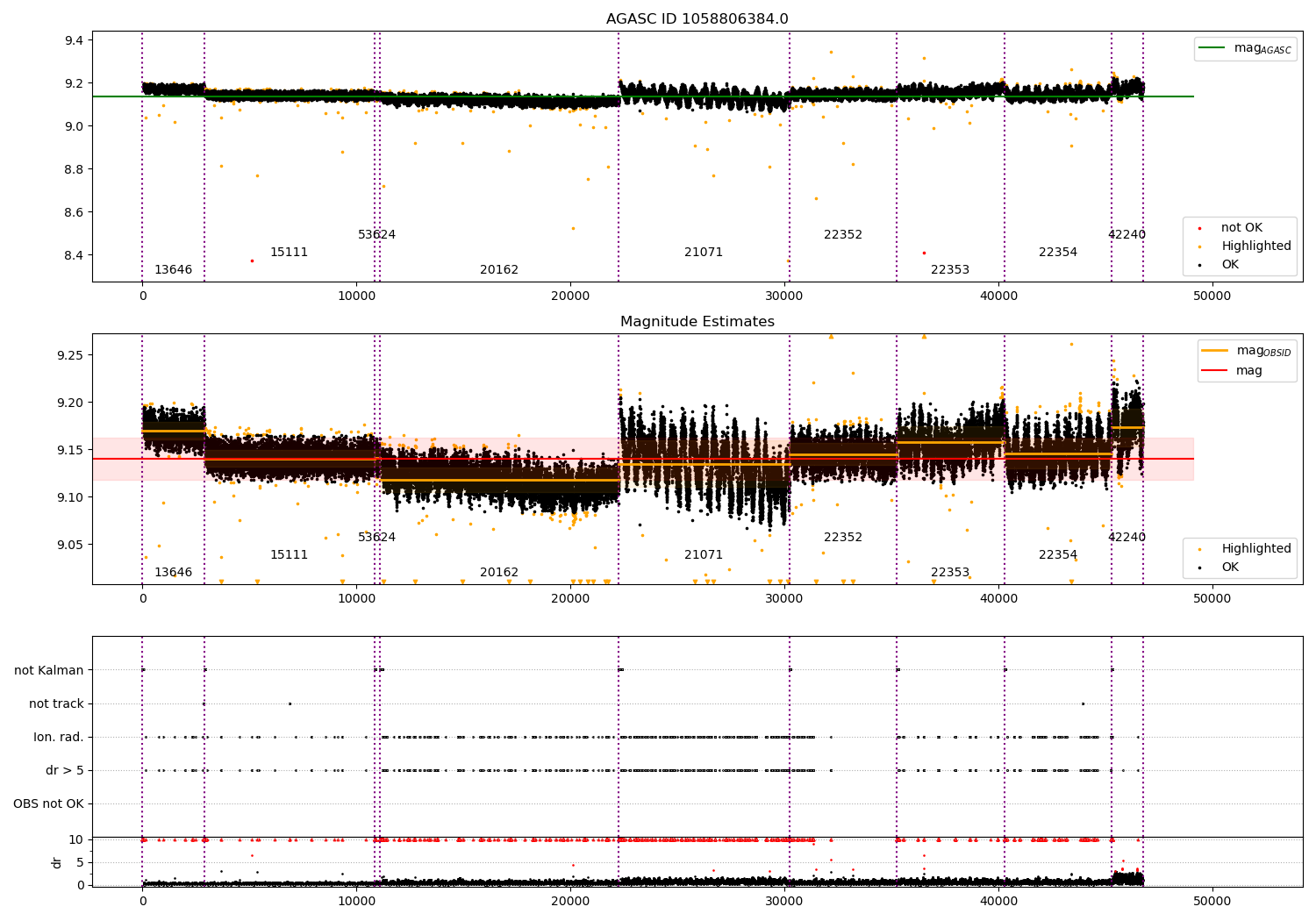1316x921 pixels.
Task: Click y-axis tick 5 in the dr plot
Action: [x=81, y=862]
